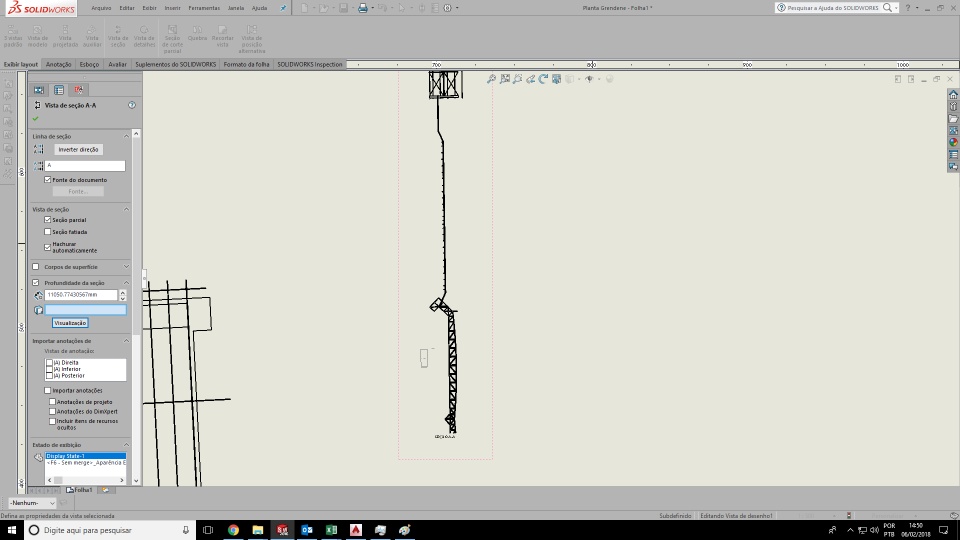Switch to Anotação tab
960x540 pixels.
pos(58,64)
